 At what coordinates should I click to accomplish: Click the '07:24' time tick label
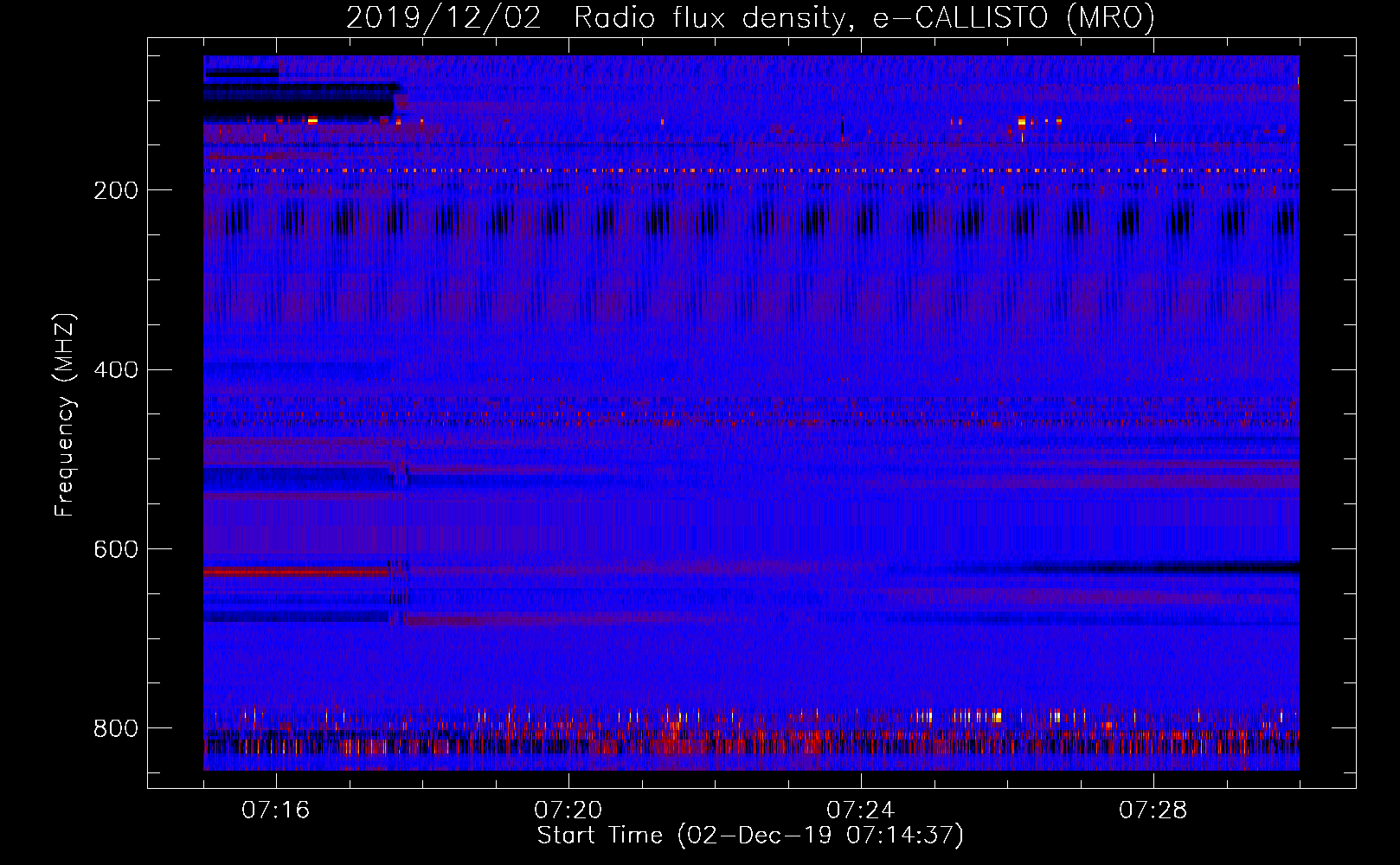point(861,811)
